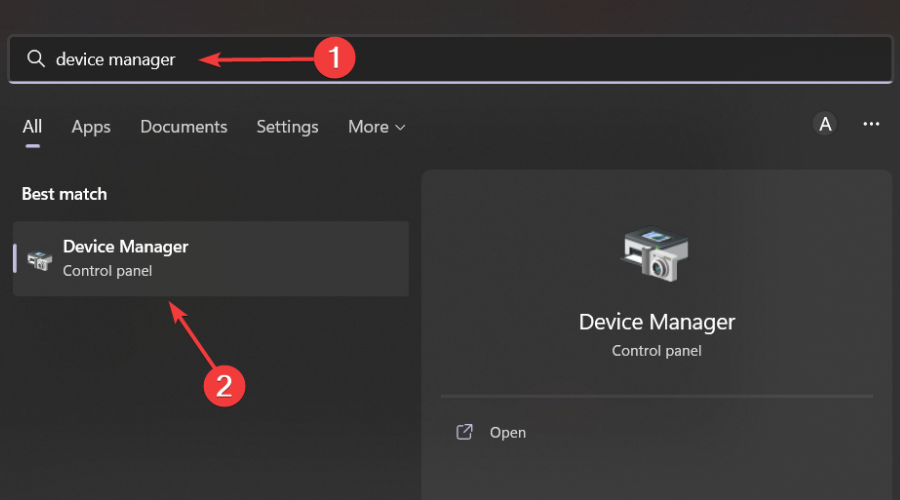Click the search box containing 'device manager'
The height and width of the screenshot is (500, 900).
(450, 59)
